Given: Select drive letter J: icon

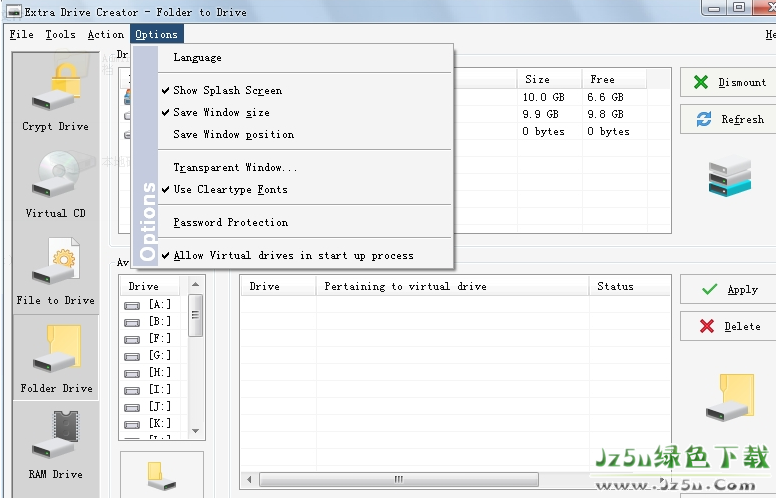Looking at the screenshot, I should [x=132, y=407].
